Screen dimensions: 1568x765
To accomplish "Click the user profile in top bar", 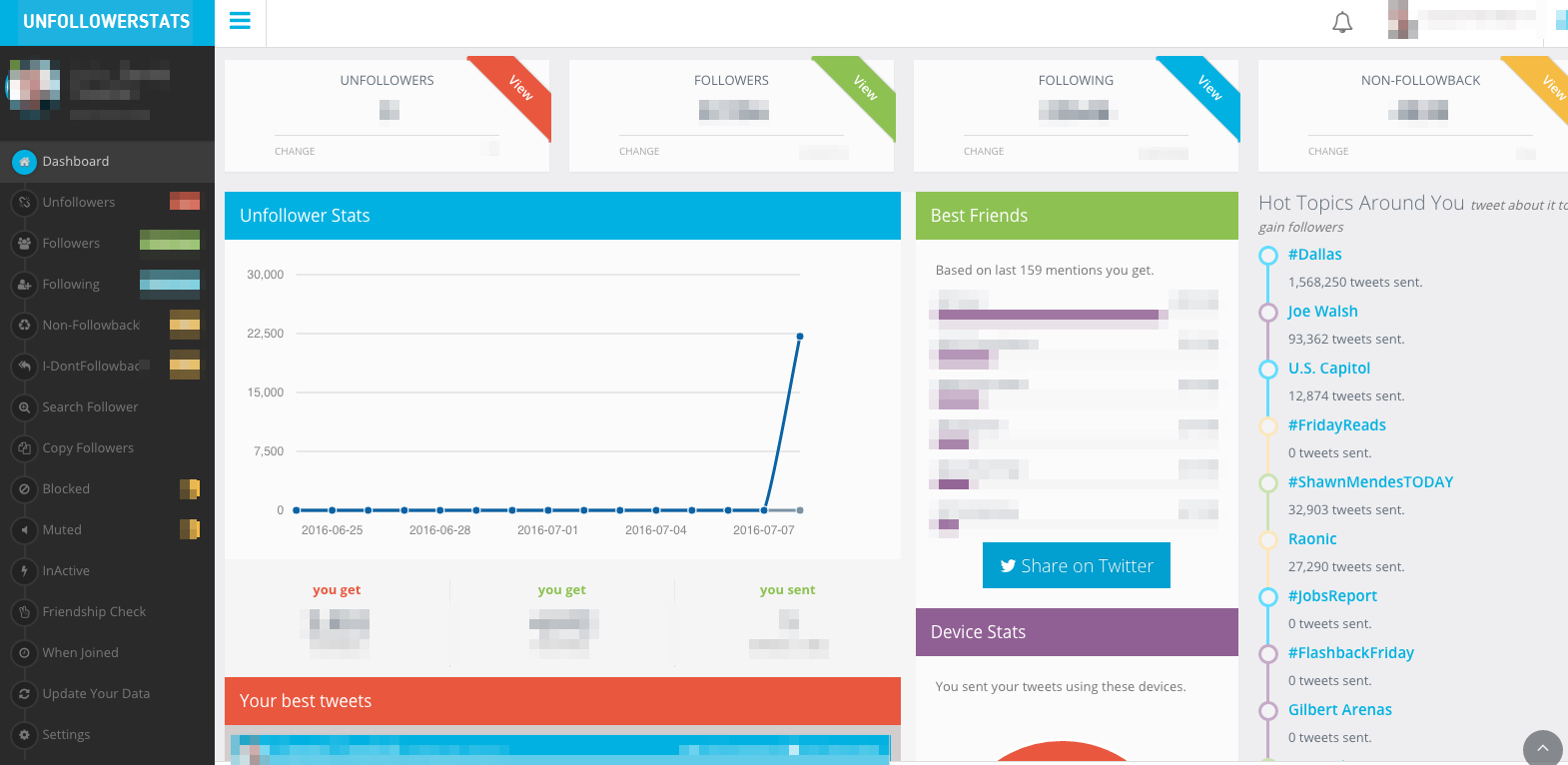I will tap(1463, 20).
